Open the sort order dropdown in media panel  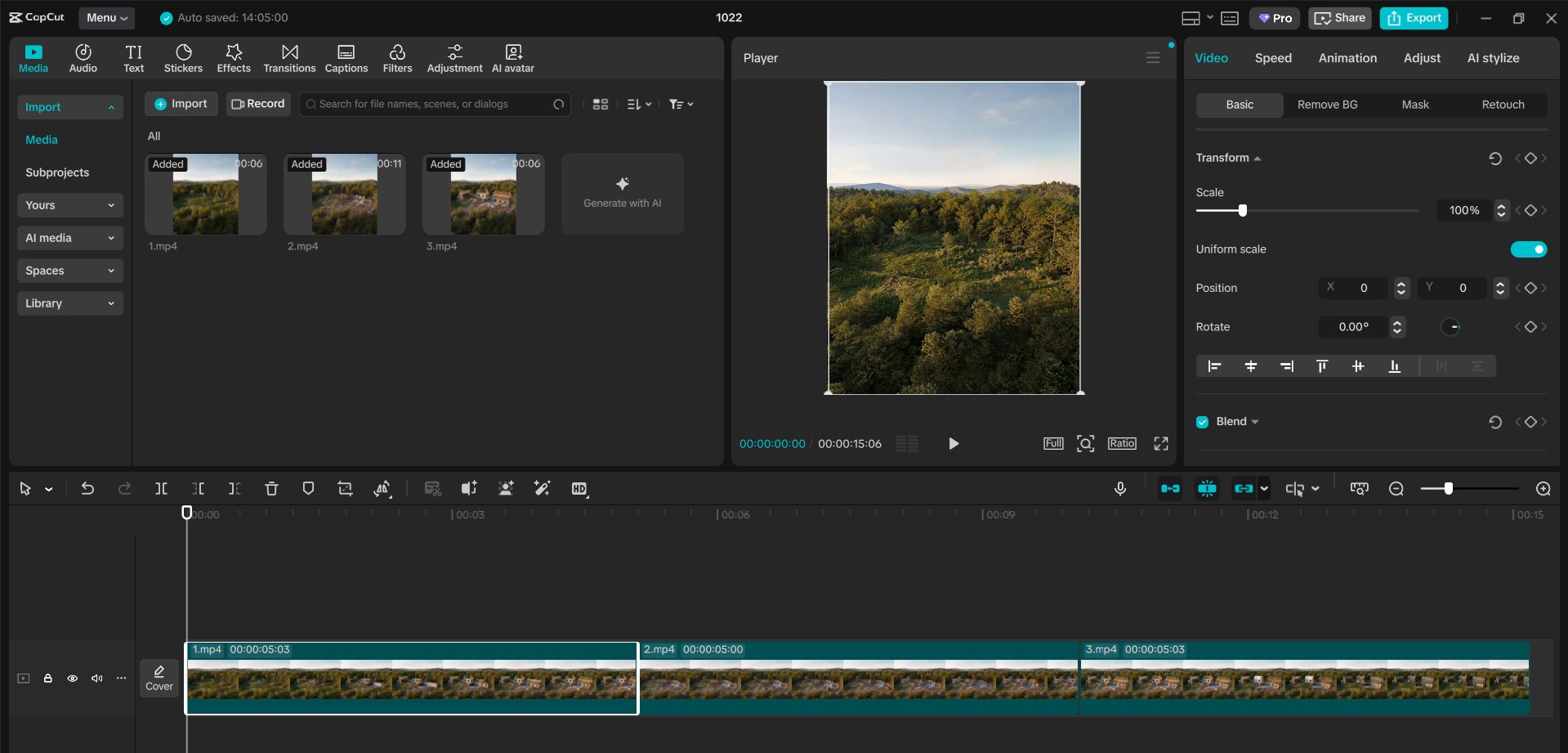coord(639,104)
